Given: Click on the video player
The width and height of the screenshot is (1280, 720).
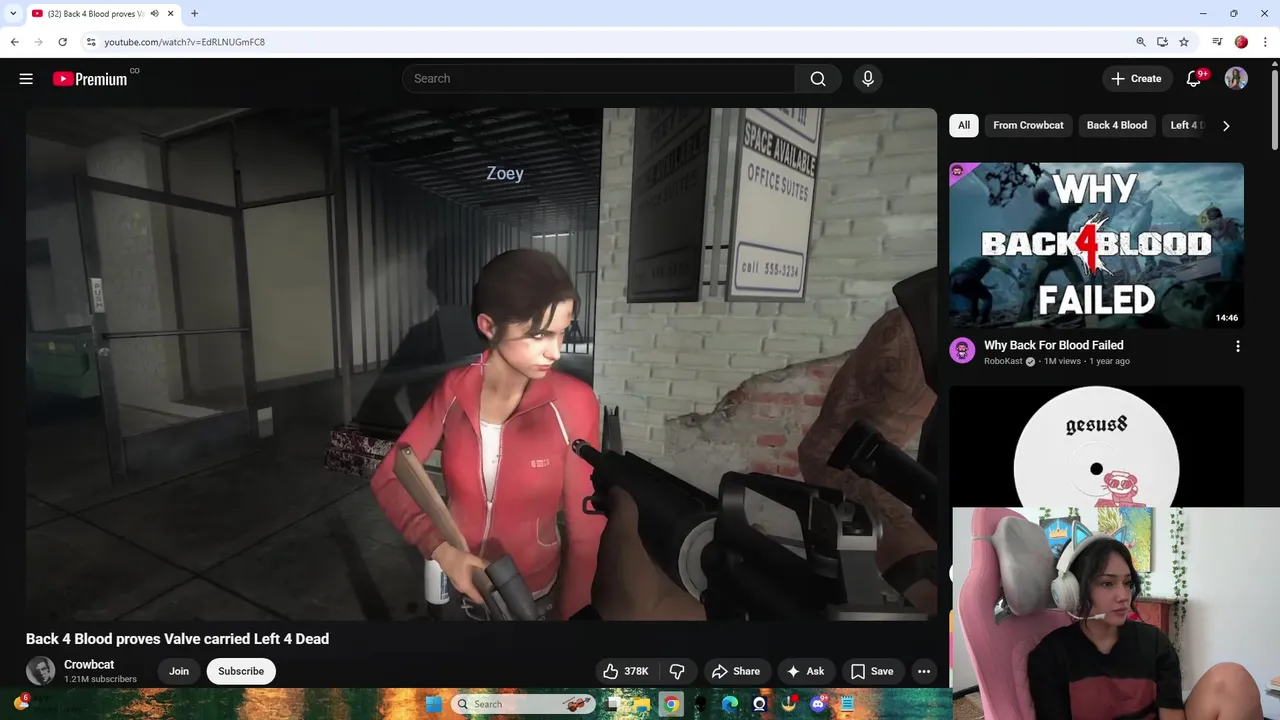Looking at the screenshot, I should coord(481,364).
